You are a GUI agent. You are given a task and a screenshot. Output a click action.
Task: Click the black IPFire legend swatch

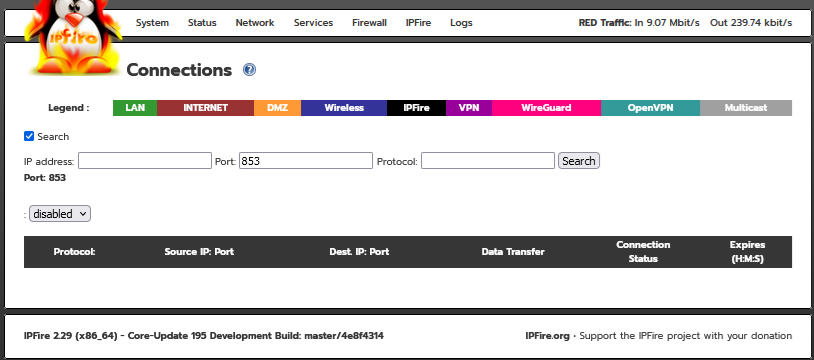(x=416, y=108)
